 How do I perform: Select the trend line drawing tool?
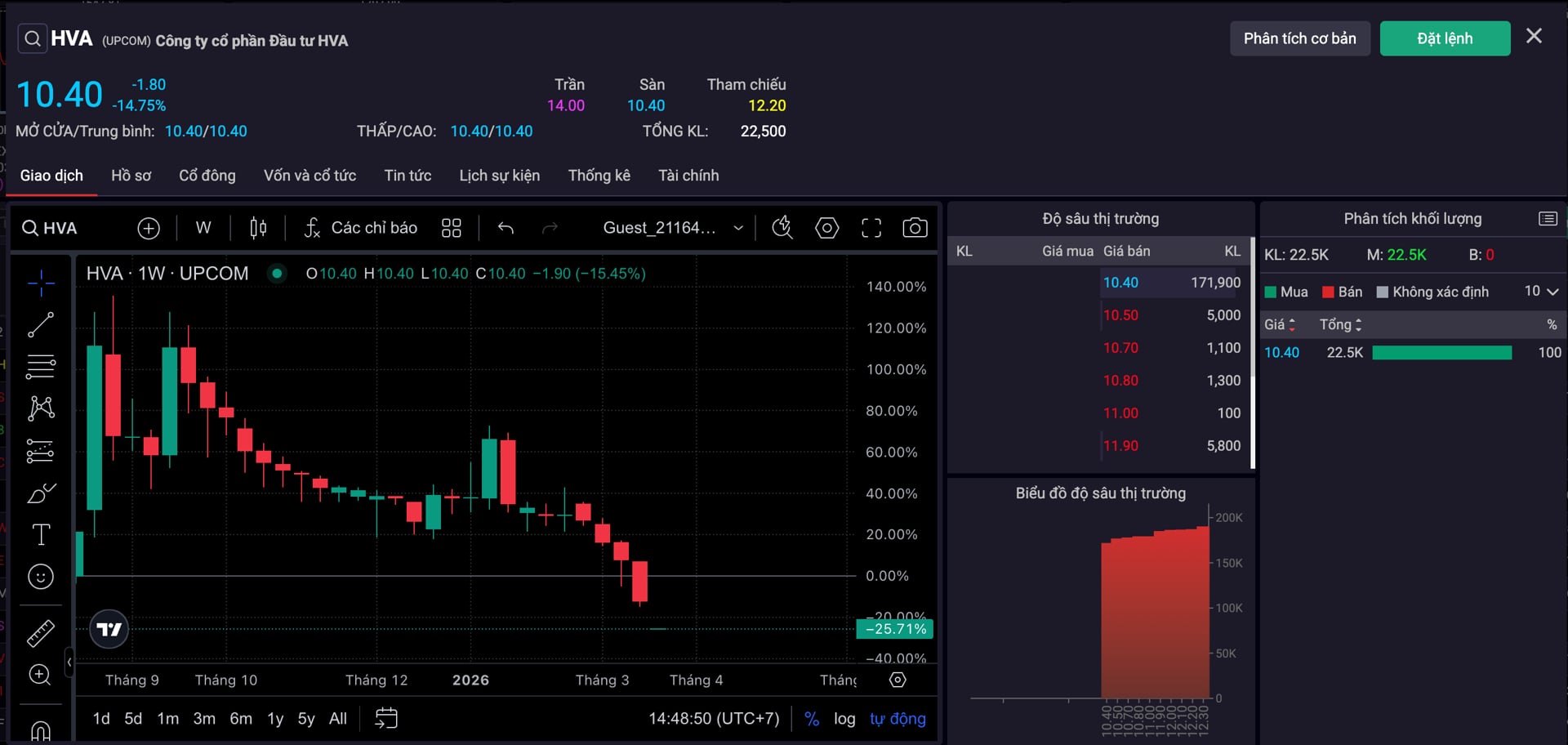[41, 324]
